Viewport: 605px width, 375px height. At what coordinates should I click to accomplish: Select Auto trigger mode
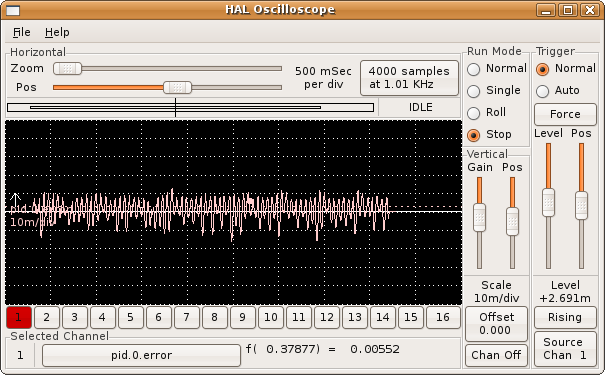[x=558, y=91]
